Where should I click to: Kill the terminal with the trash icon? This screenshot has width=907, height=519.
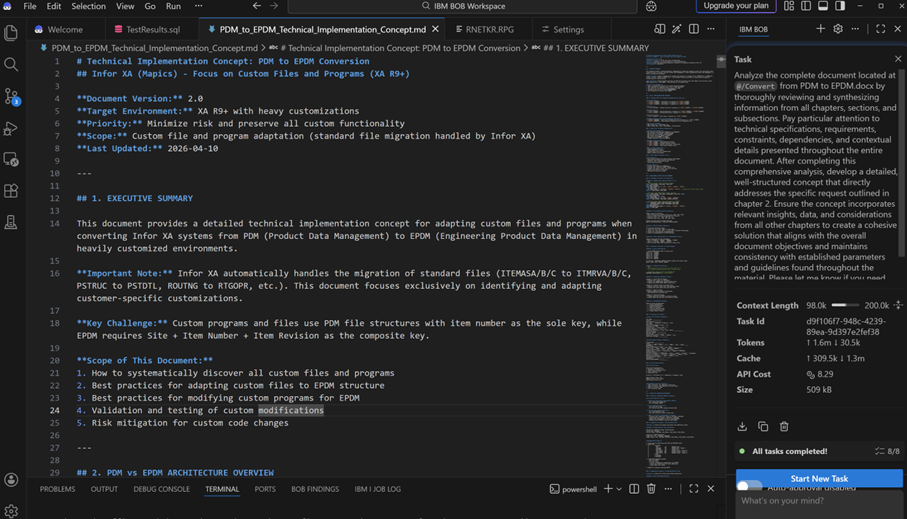651,489
